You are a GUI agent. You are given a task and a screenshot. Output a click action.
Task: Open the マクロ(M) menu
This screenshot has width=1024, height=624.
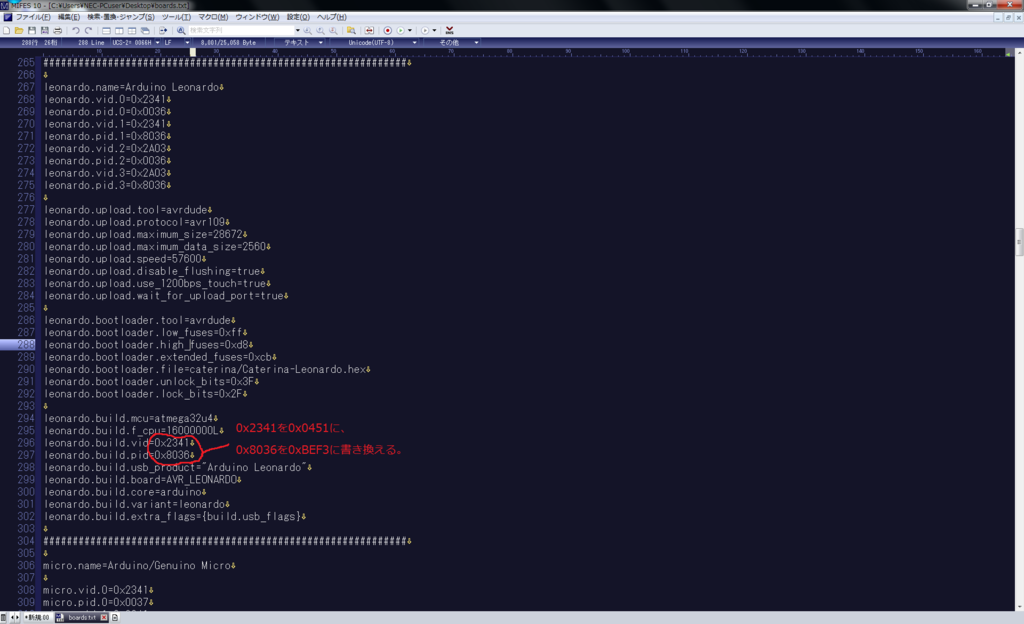(x=213, y=17)
